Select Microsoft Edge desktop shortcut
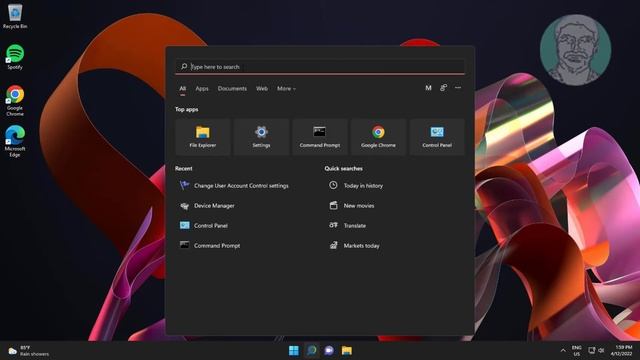 [15, 141]
